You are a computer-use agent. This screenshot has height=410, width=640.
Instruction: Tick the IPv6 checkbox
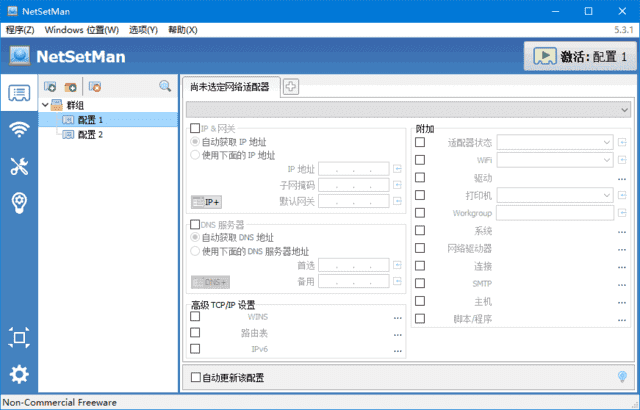click(195, 349)
